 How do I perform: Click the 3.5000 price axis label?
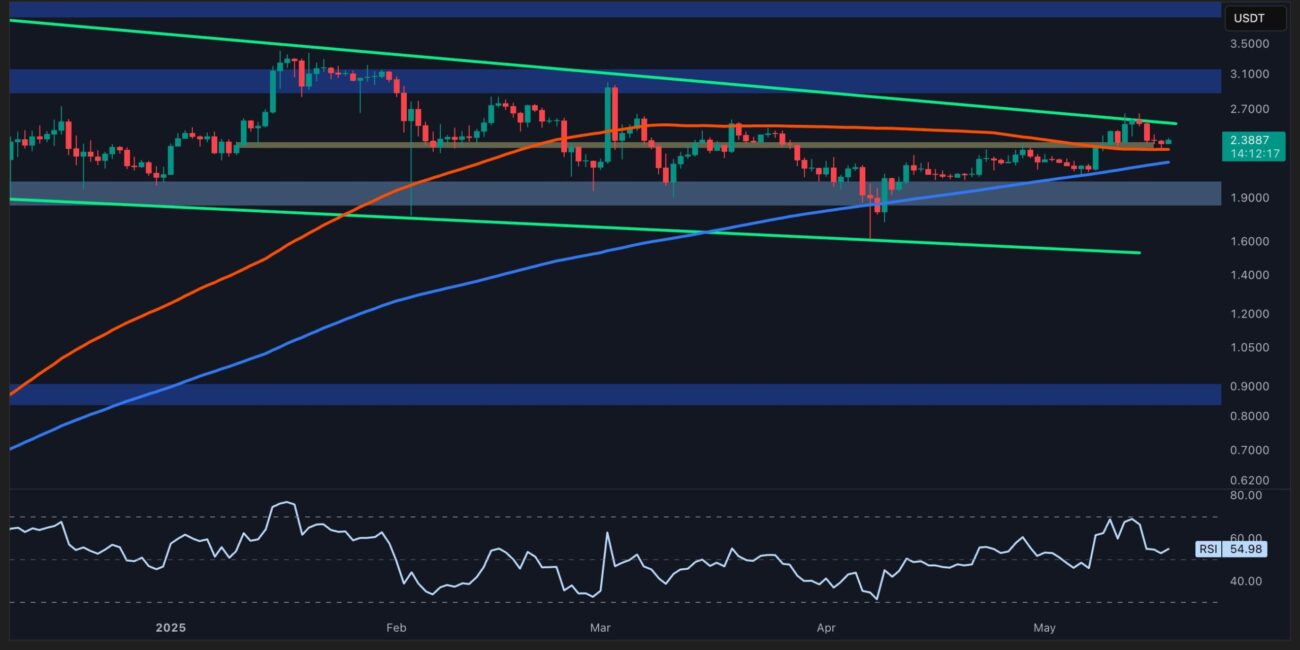tap(1251, 44)
